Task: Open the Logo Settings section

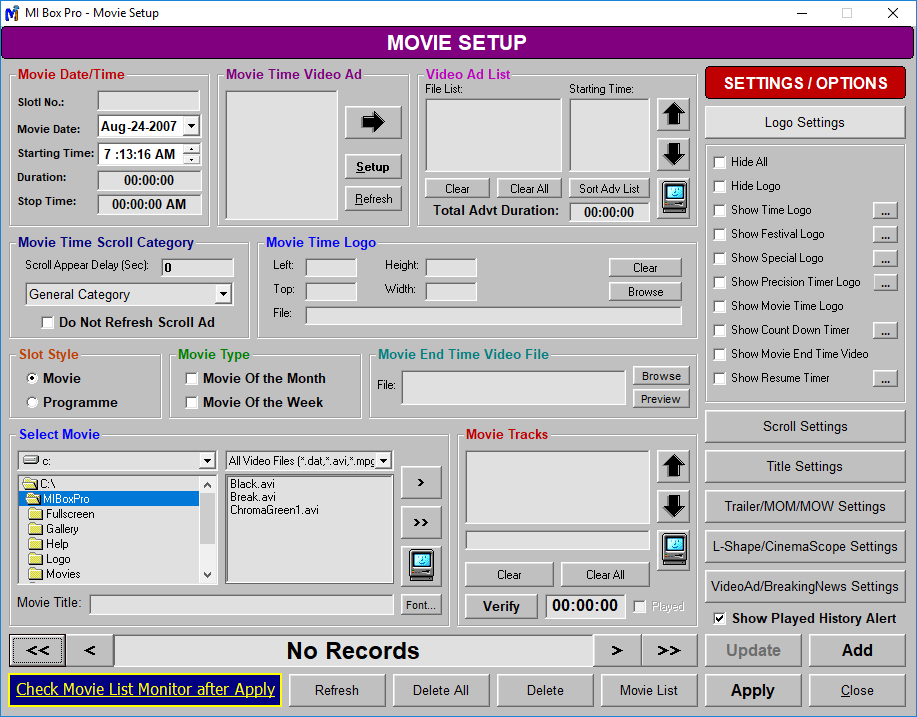Action: [805, 123]
